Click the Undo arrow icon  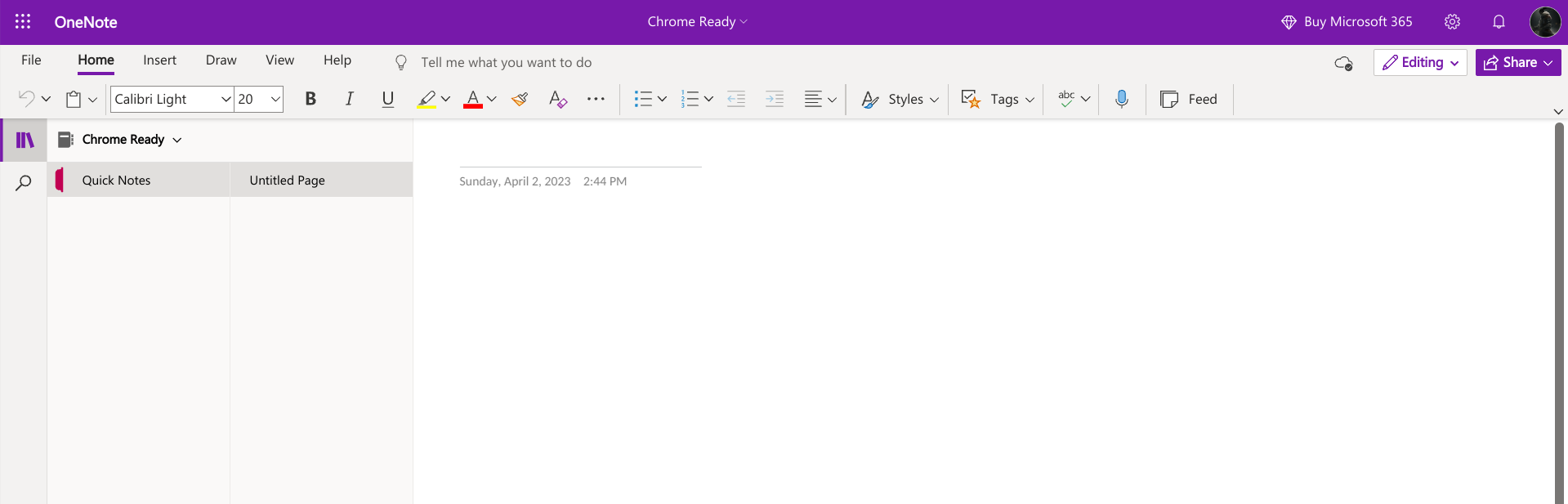point(26,99)
